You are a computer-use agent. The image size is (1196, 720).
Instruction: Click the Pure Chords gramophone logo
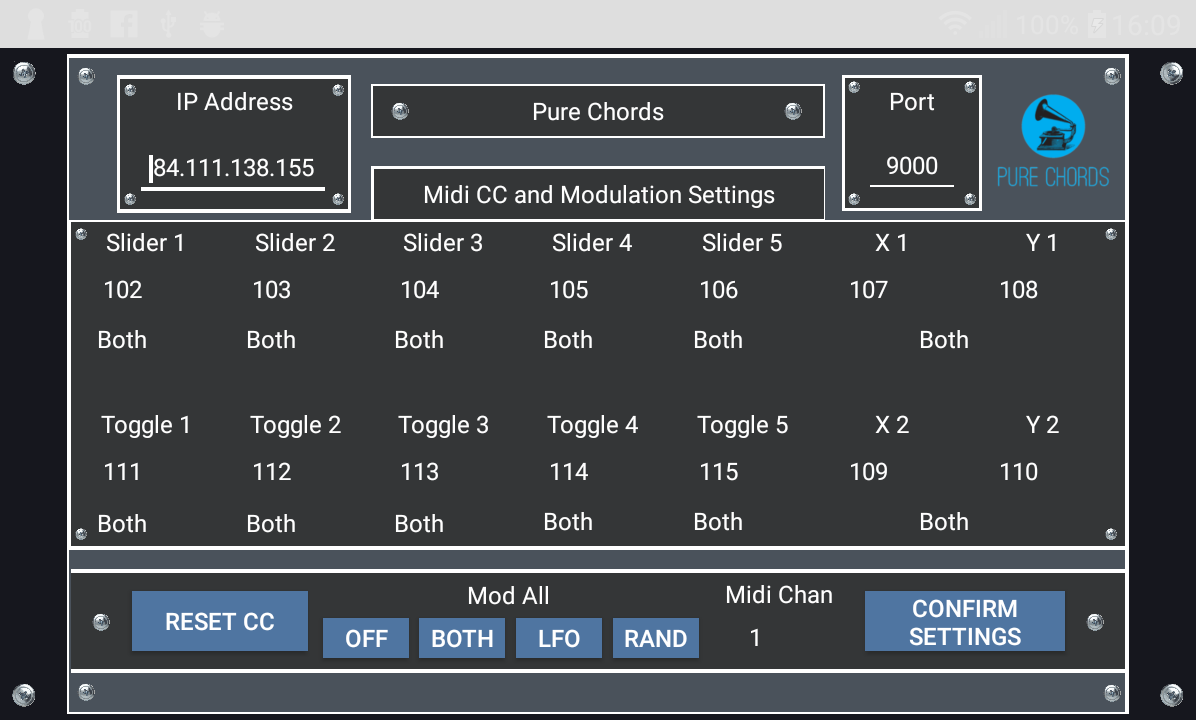pos(1053,142)
